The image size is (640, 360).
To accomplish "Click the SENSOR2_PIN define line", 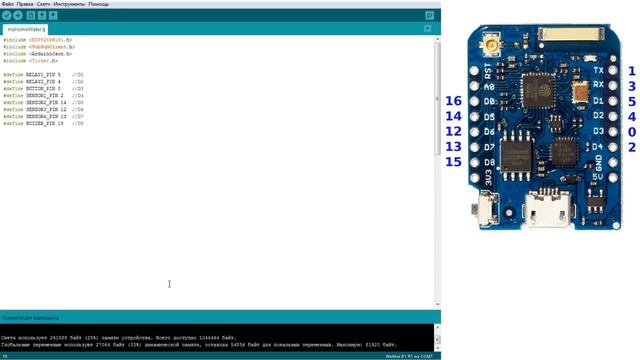I will [43, 102].
